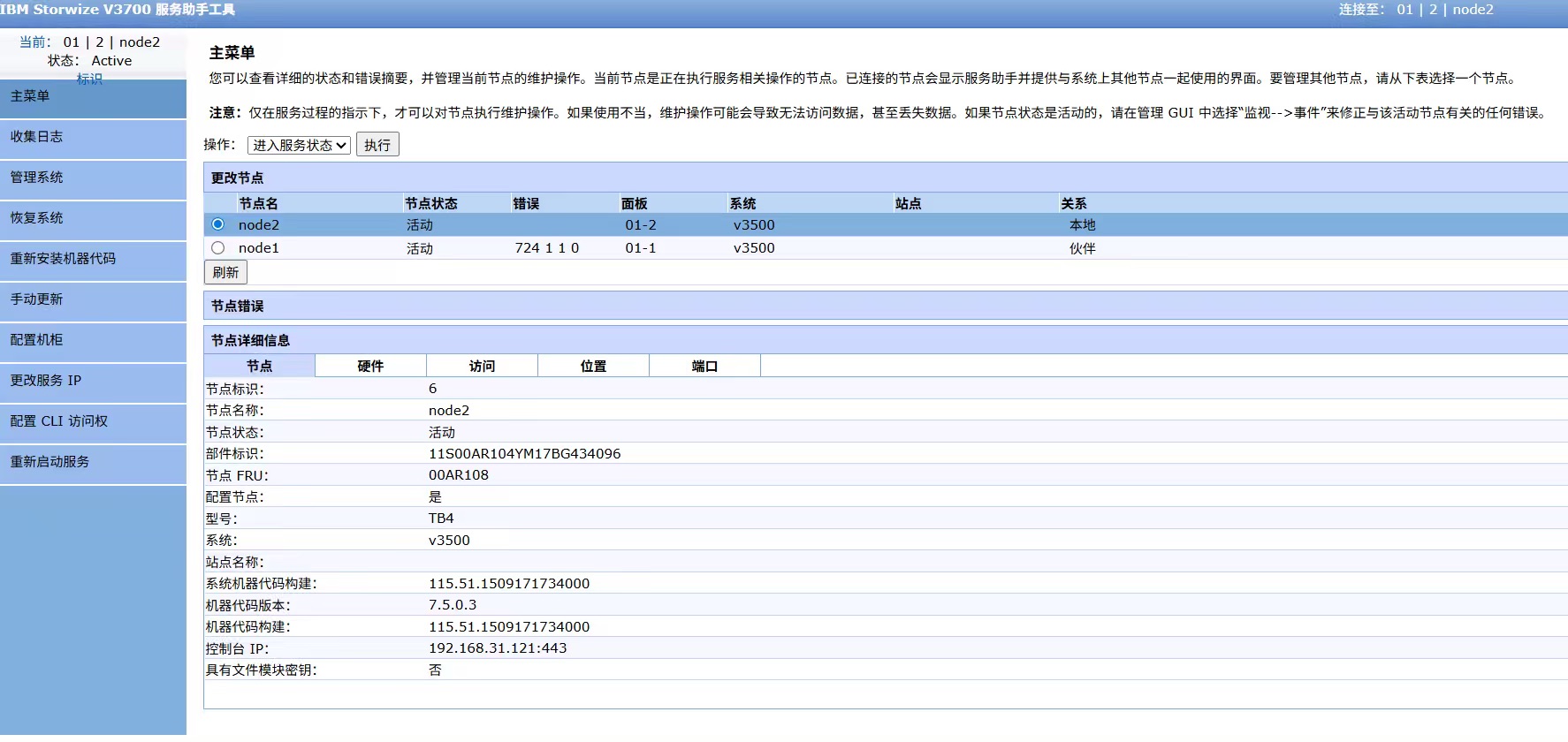
Task: Click the 本地 relationship cell
Action: pos(1083,225)
